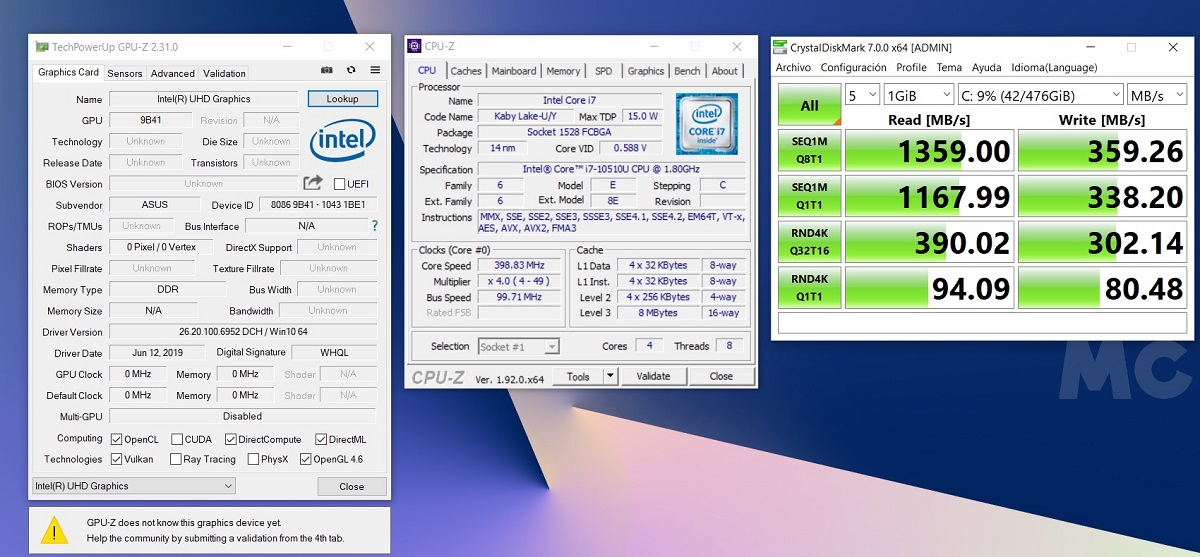Open the Archivo menu in CrystalDiskMark
The height and width of the screenshot is (557, 1200).
[x=793, y=67]
